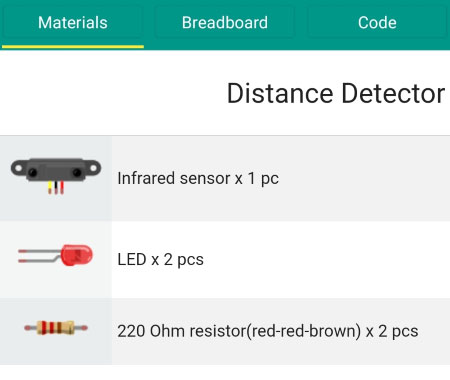The width and height of the screenshot is (450, 380).
Task: Click the sensor's left mounting hole
Action: 18,168
